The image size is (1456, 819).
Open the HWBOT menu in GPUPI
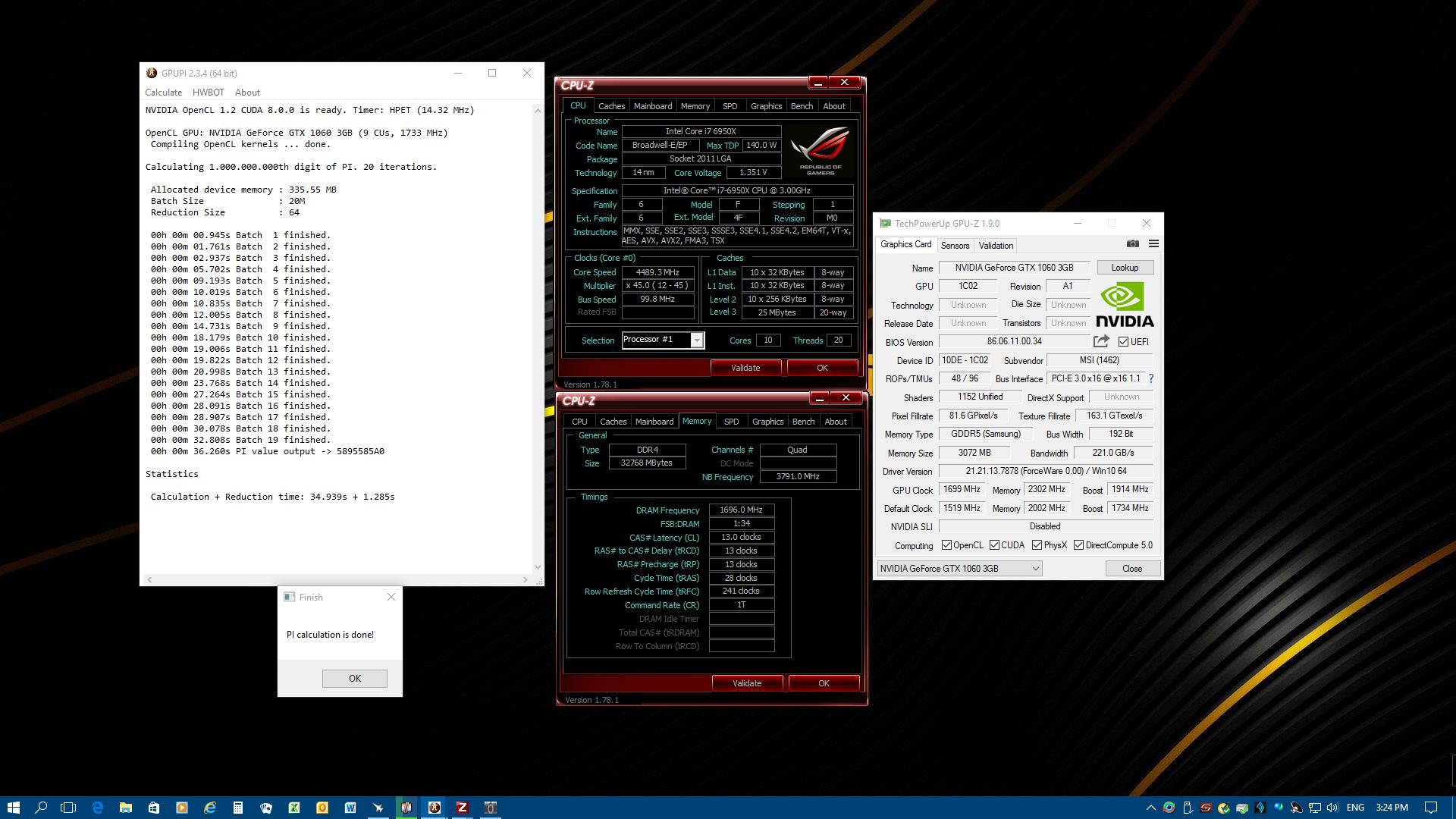point(208,93)
